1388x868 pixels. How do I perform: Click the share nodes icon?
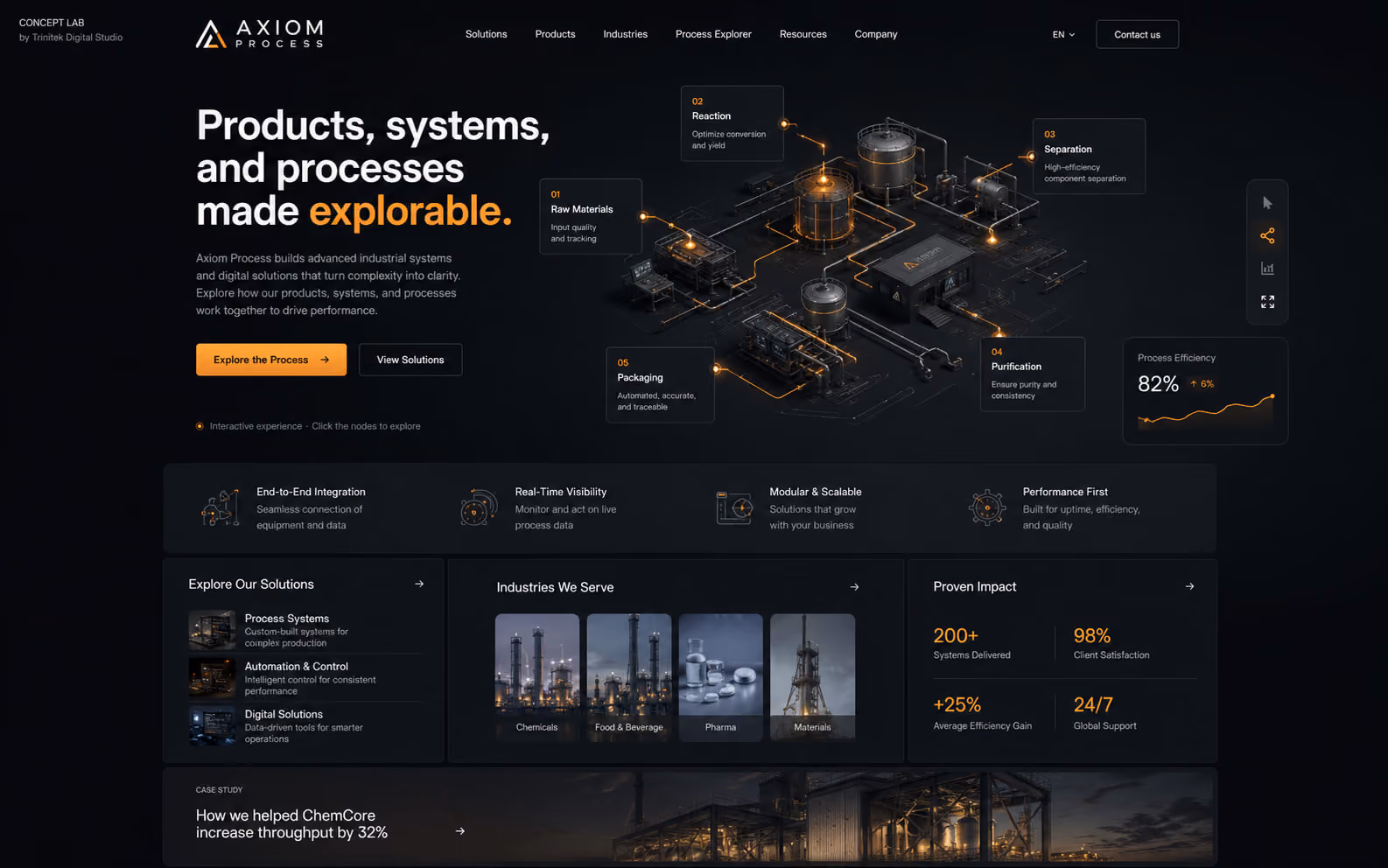tap(1267, 235)
